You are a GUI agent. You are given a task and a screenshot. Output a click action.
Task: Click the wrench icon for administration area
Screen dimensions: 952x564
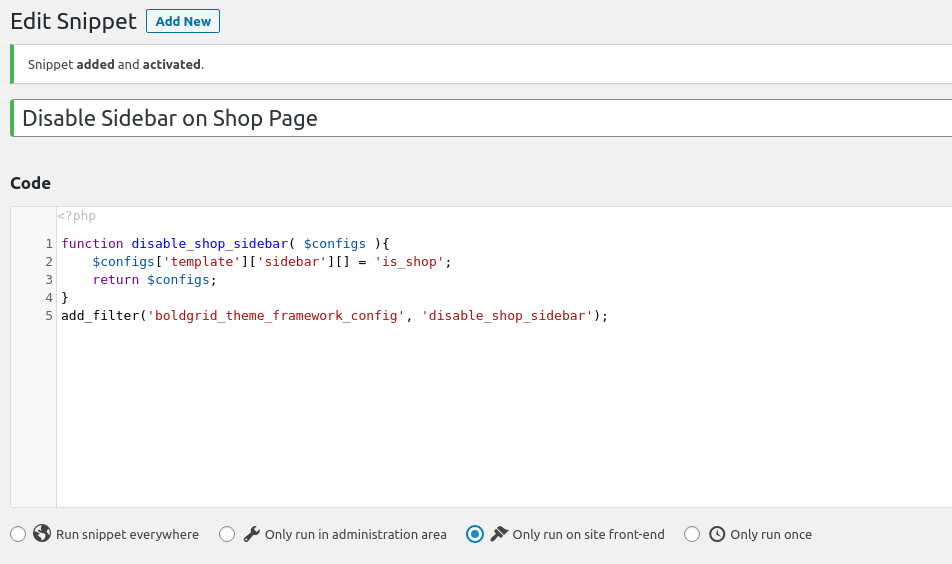[252, 534]
